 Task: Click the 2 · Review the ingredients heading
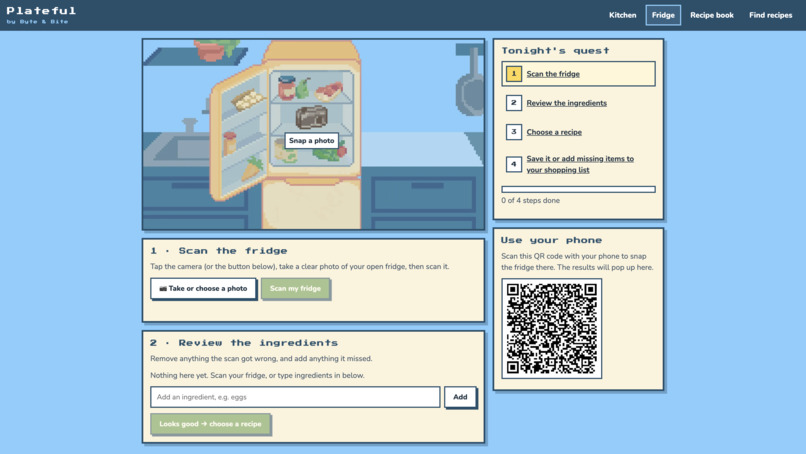[x=244, y=343]
